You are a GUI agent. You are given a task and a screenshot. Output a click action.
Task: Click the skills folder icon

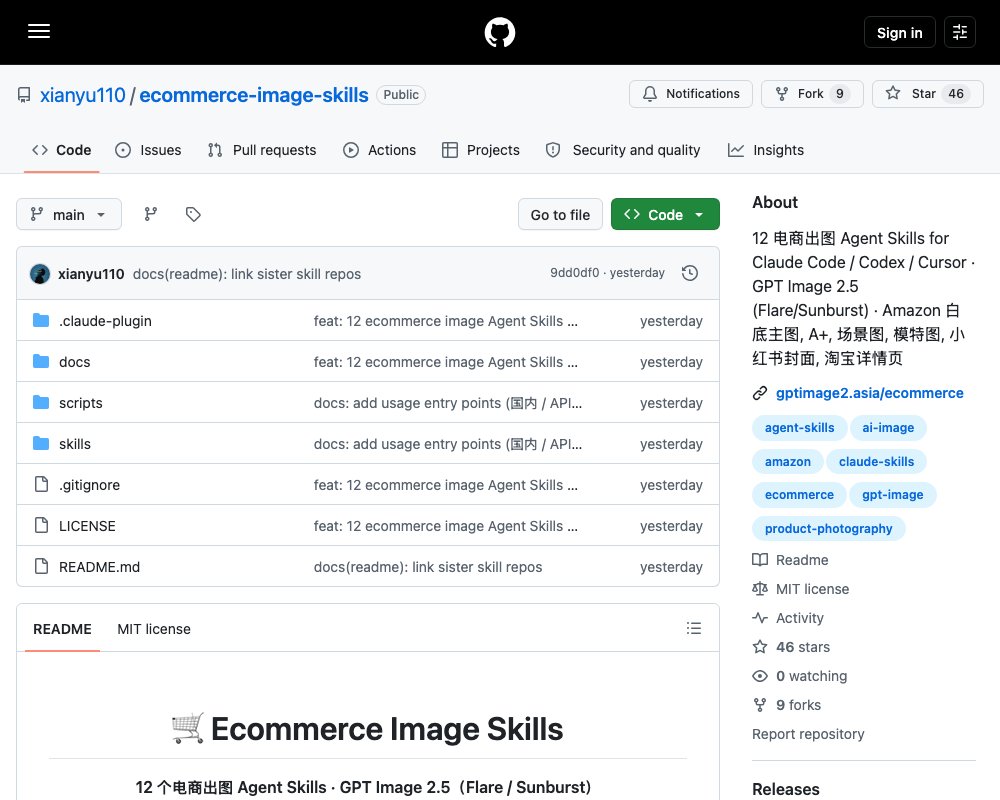click(x=41, y=443)
